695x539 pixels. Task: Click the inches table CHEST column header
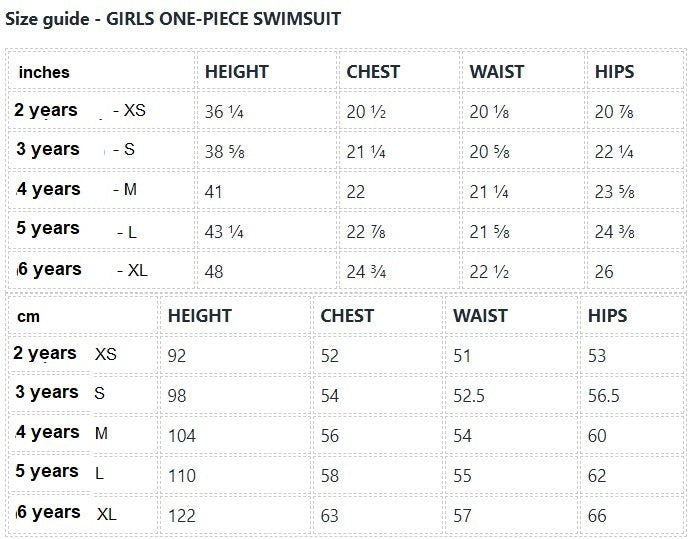[373, 72]
